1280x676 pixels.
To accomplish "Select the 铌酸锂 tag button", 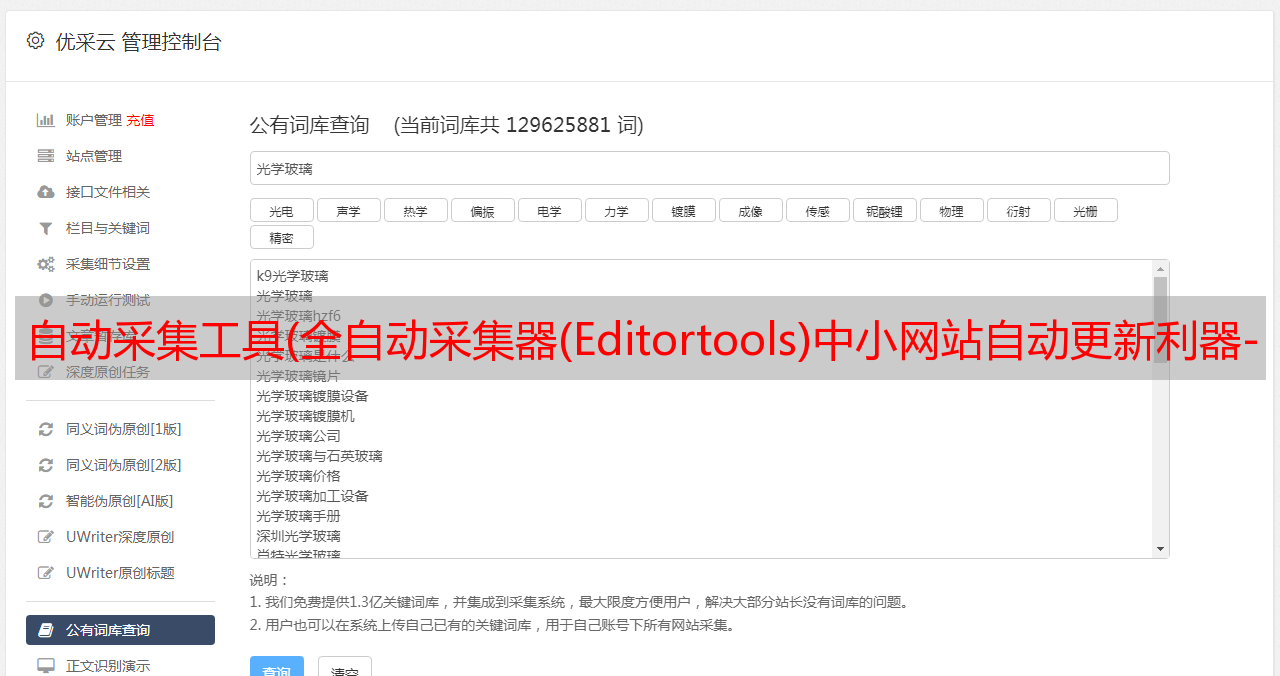I will coord(885,210).
